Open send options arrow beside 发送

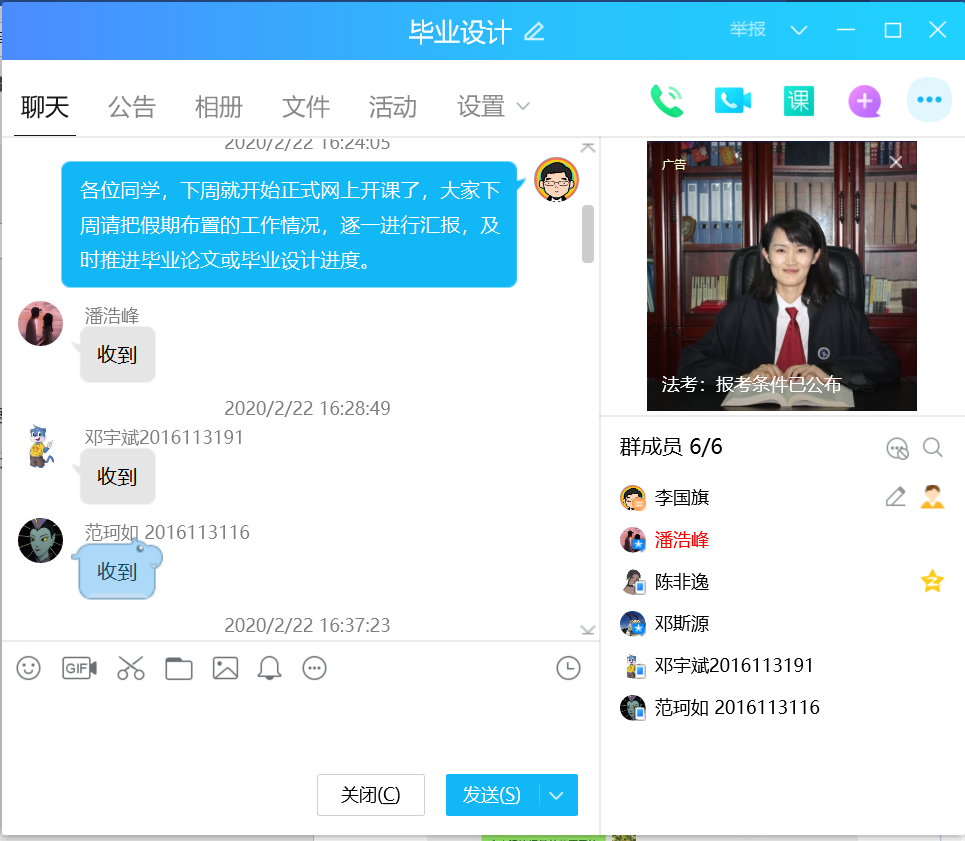[x=558, y=795]
